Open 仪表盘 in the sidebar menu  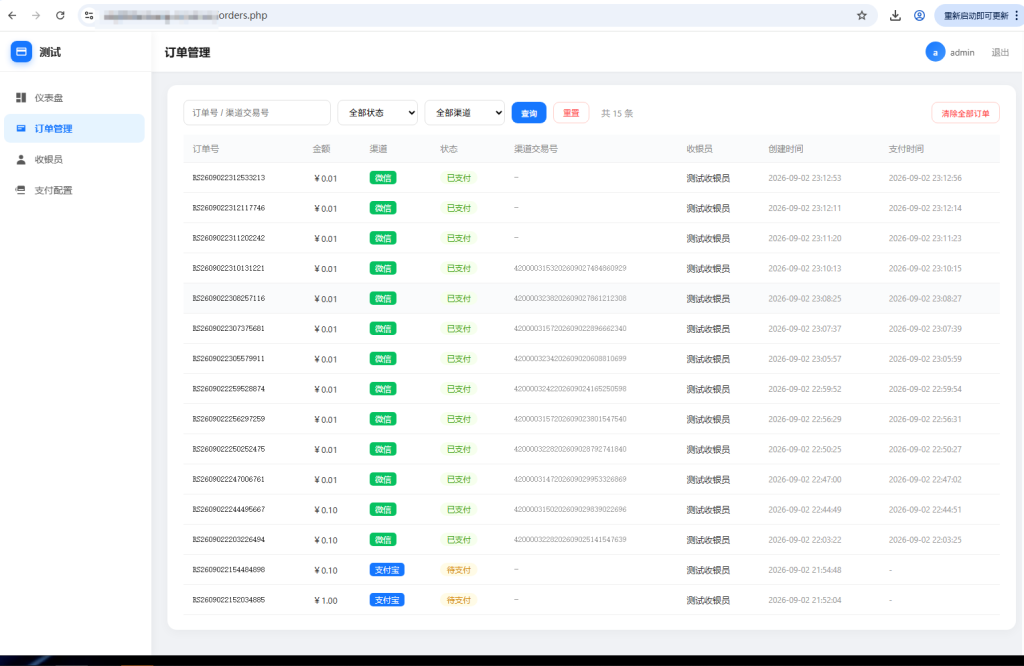coord(74,98)
